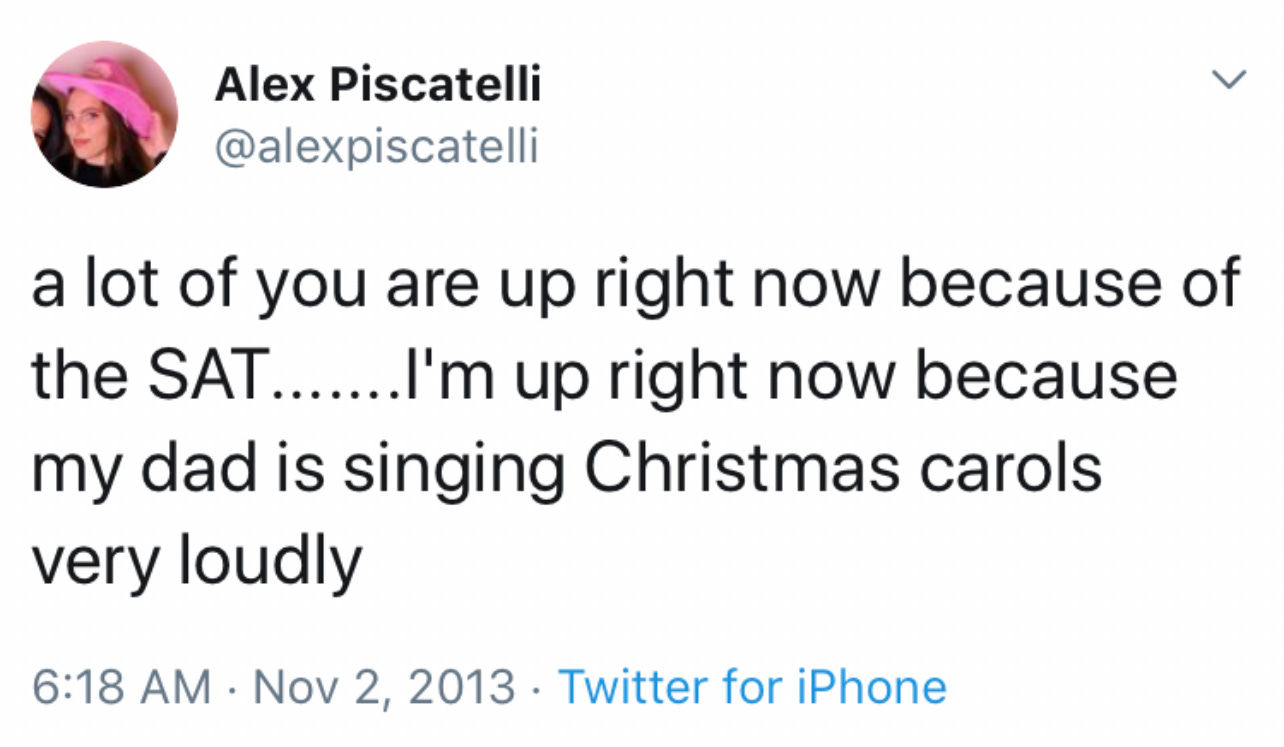Viewport: 1284px width, 747px height.
Task: Click the @alexpiscatelli handle
Action: coord(376,147)
